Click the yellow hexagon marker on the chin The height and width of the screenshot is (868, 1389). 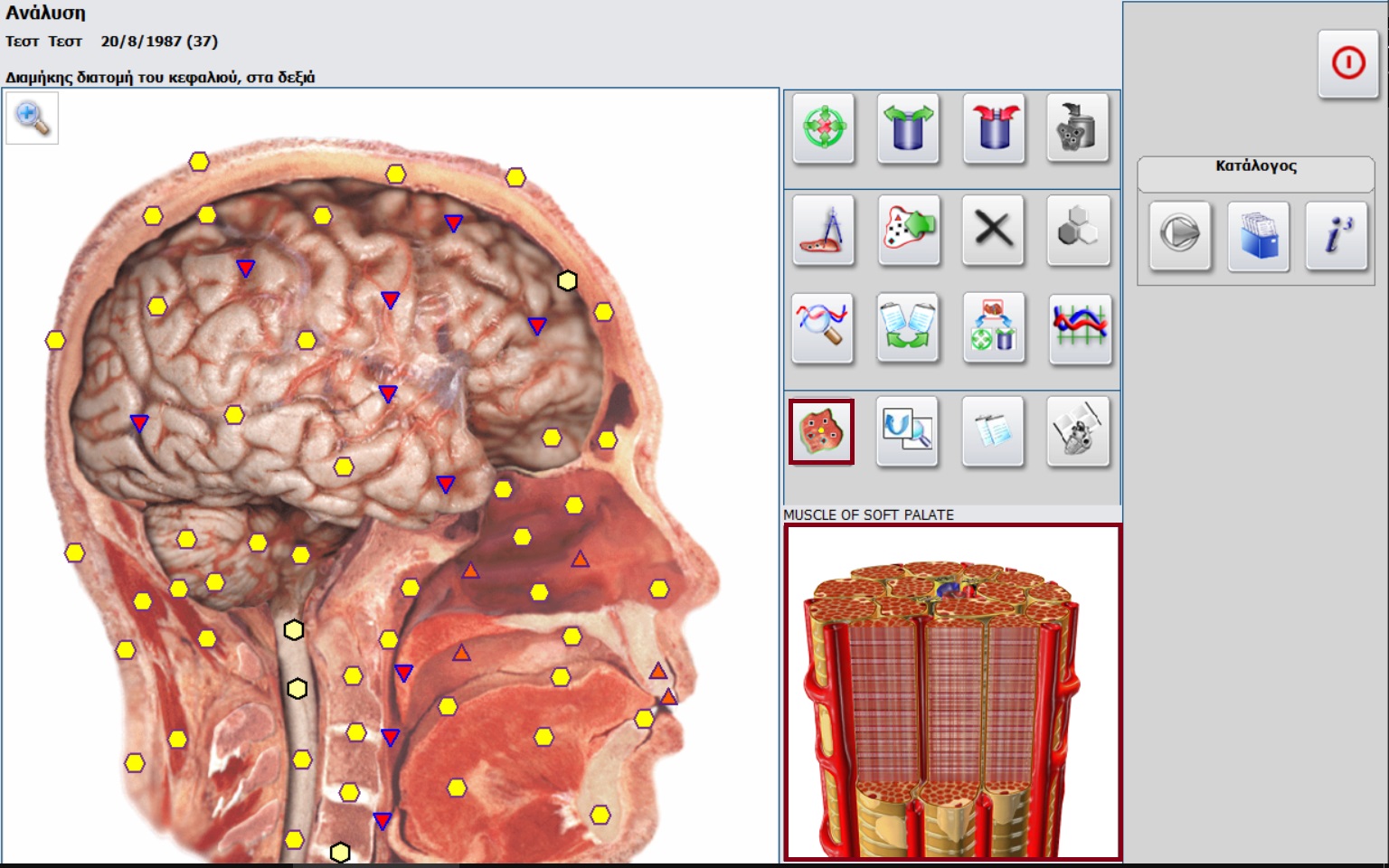click(600, 816)
